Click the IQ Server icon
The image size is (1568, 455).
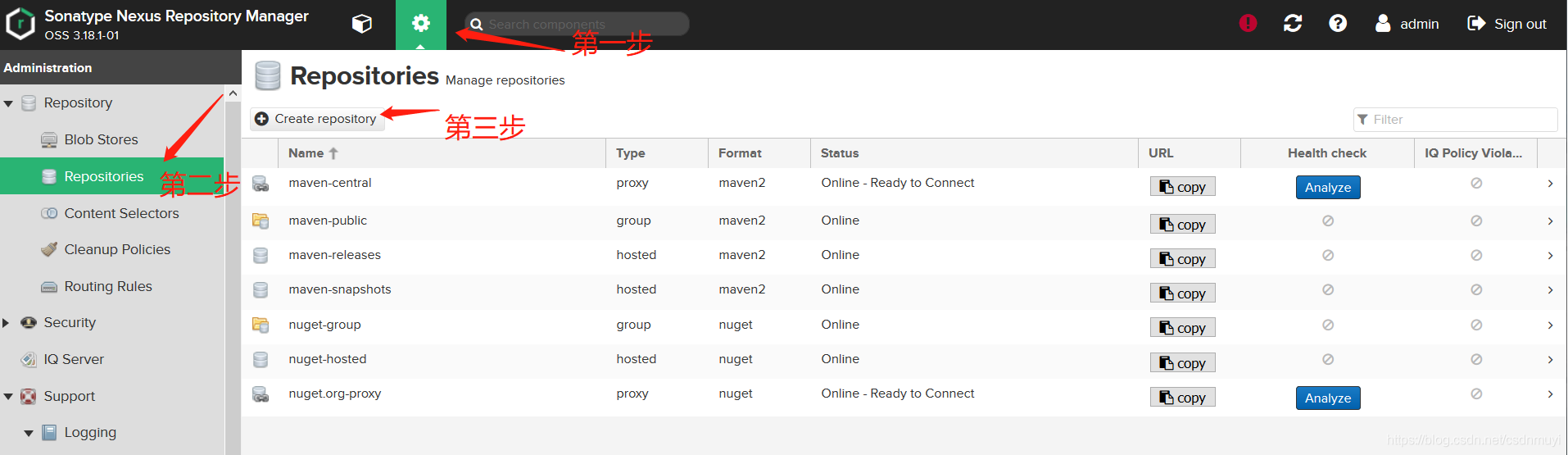pyautogui.click(x=29, y=359)
